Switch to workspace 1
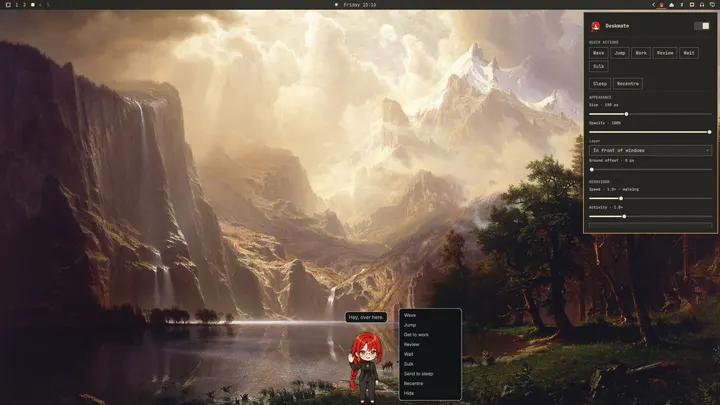 (x=17, y=5)
